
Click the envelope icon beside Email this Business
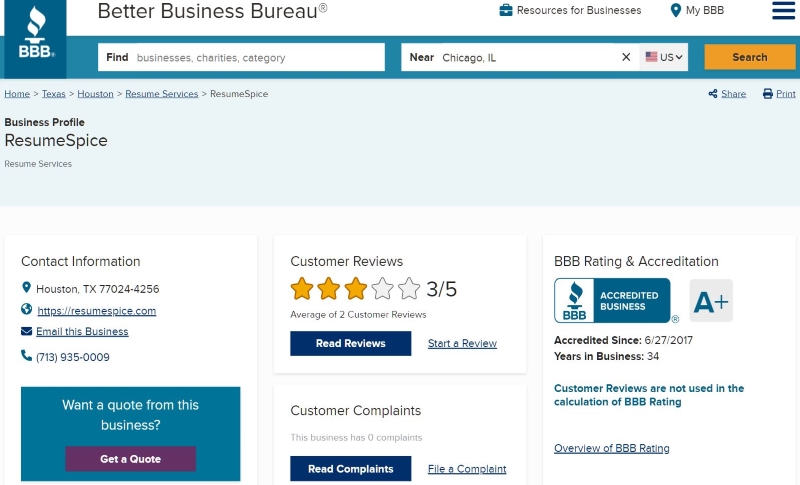(27, 331)
